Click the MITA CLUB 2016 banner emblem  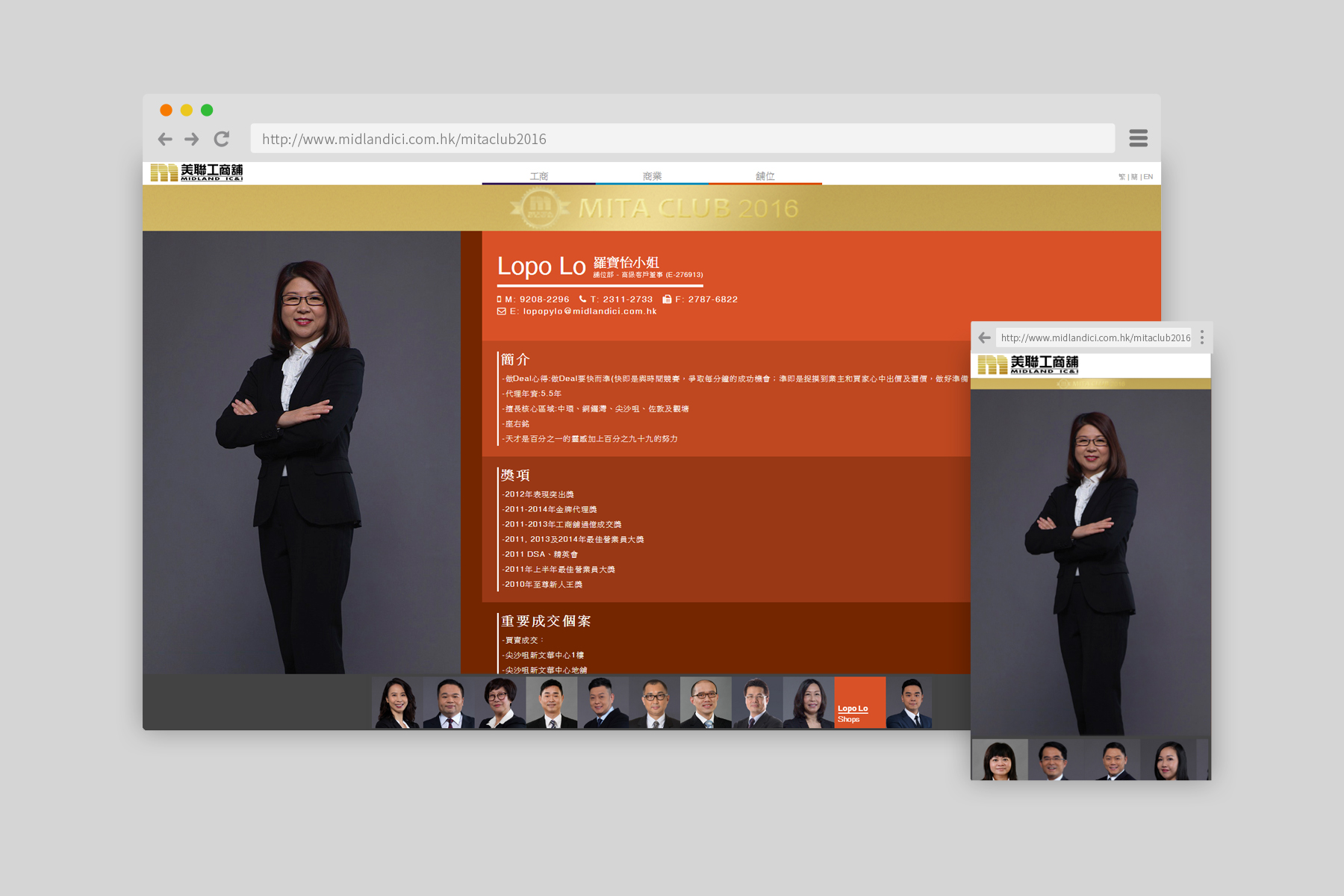click(540, 208)
